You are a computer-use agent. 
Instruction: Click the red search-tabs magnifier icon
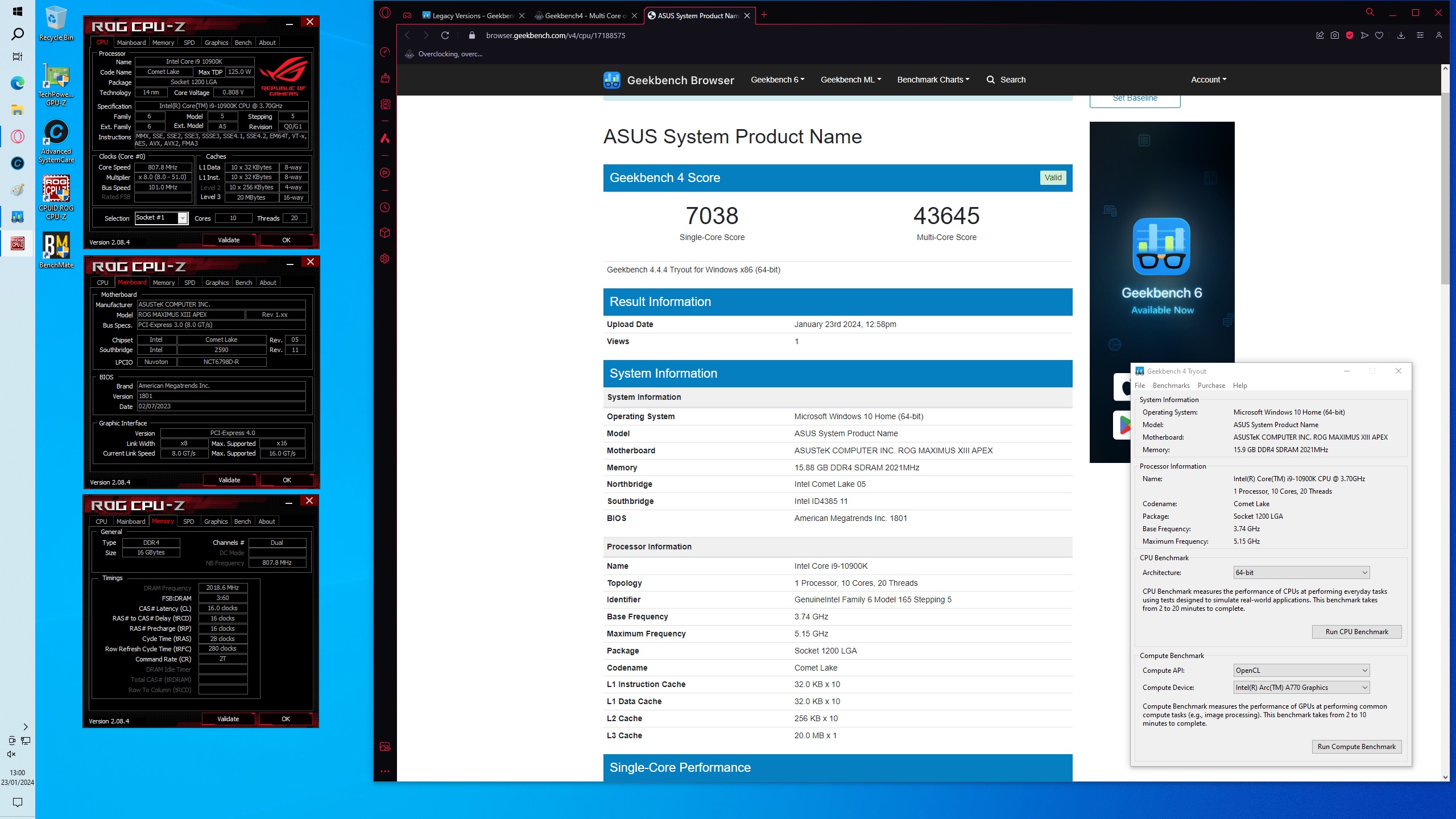click(x=1370, y=13)
